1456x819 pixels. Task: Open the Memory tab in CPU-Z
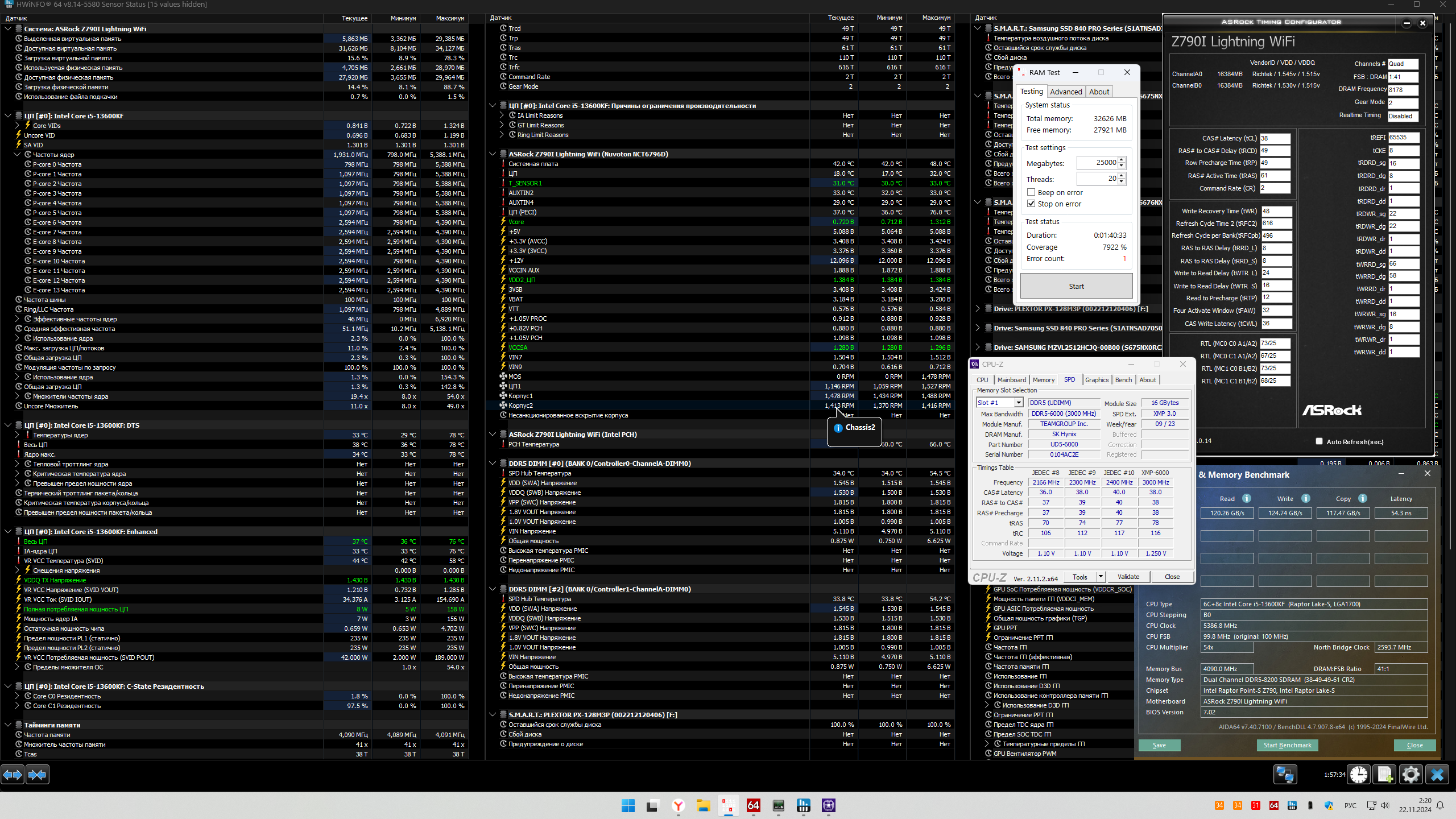click(1043, 380)
